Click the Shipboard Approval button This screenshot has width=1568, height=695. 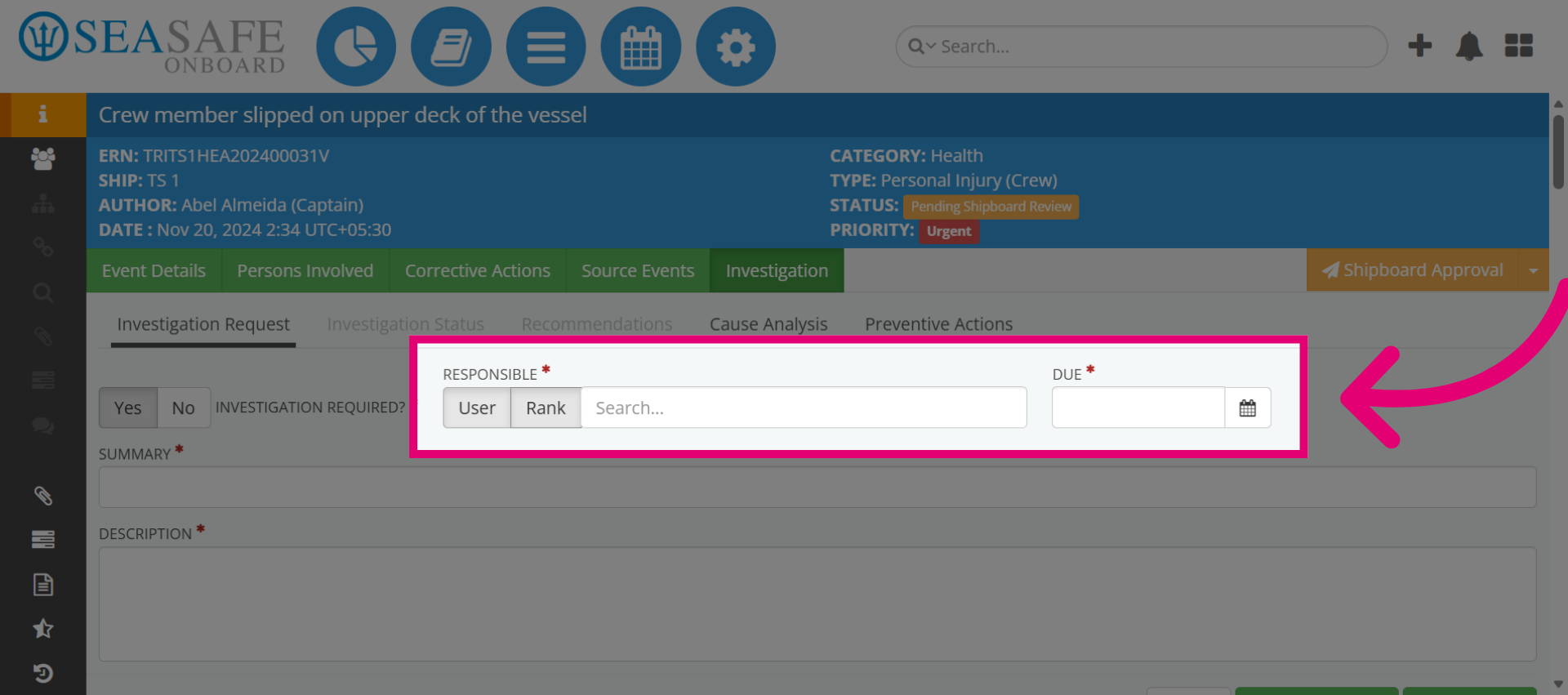(1413, 270)
